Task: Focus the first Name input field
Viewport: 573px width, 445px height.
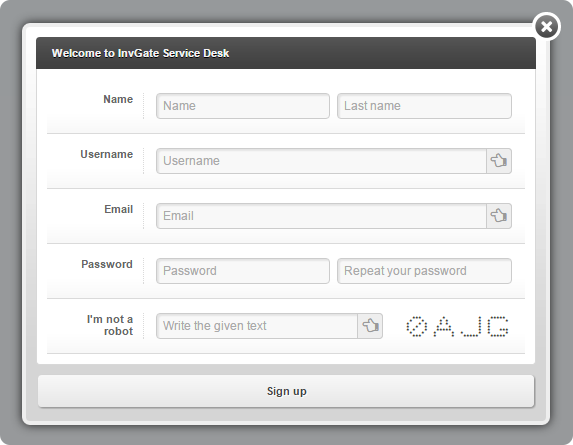Action: coord(243,106)
